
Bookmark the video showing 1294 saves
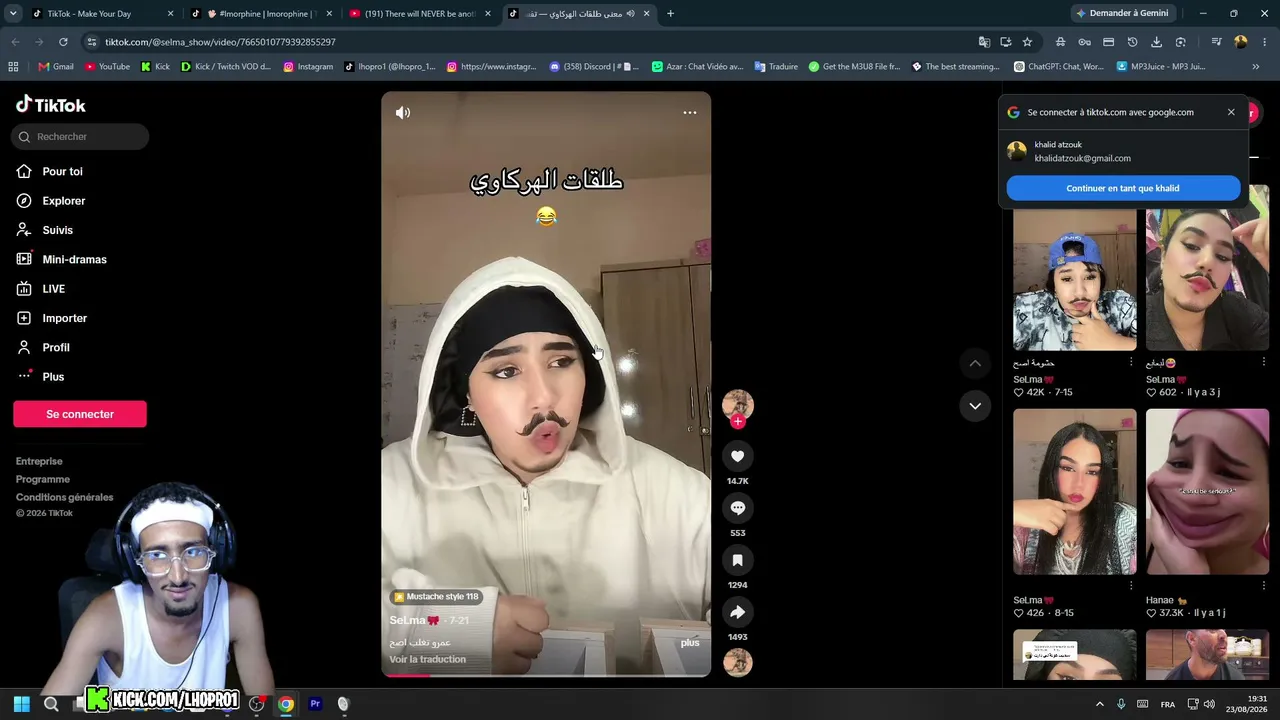tap(738, 560)
